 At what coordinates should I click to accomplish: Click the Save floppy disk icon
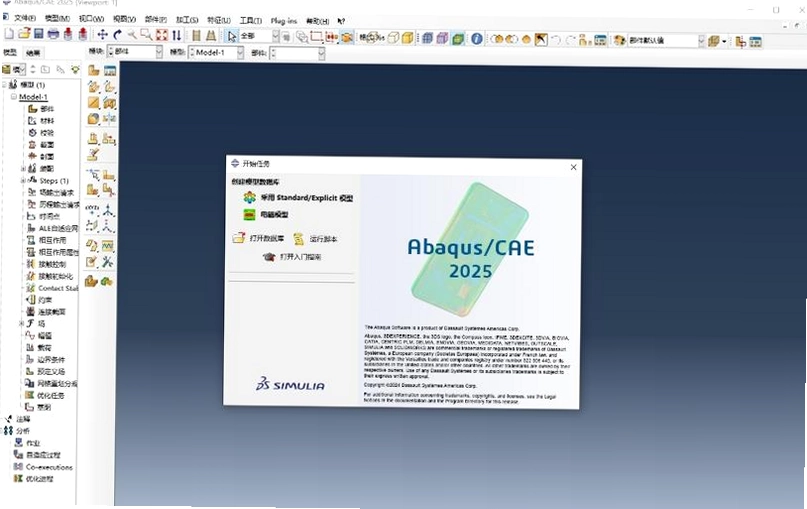click(39, 34)
